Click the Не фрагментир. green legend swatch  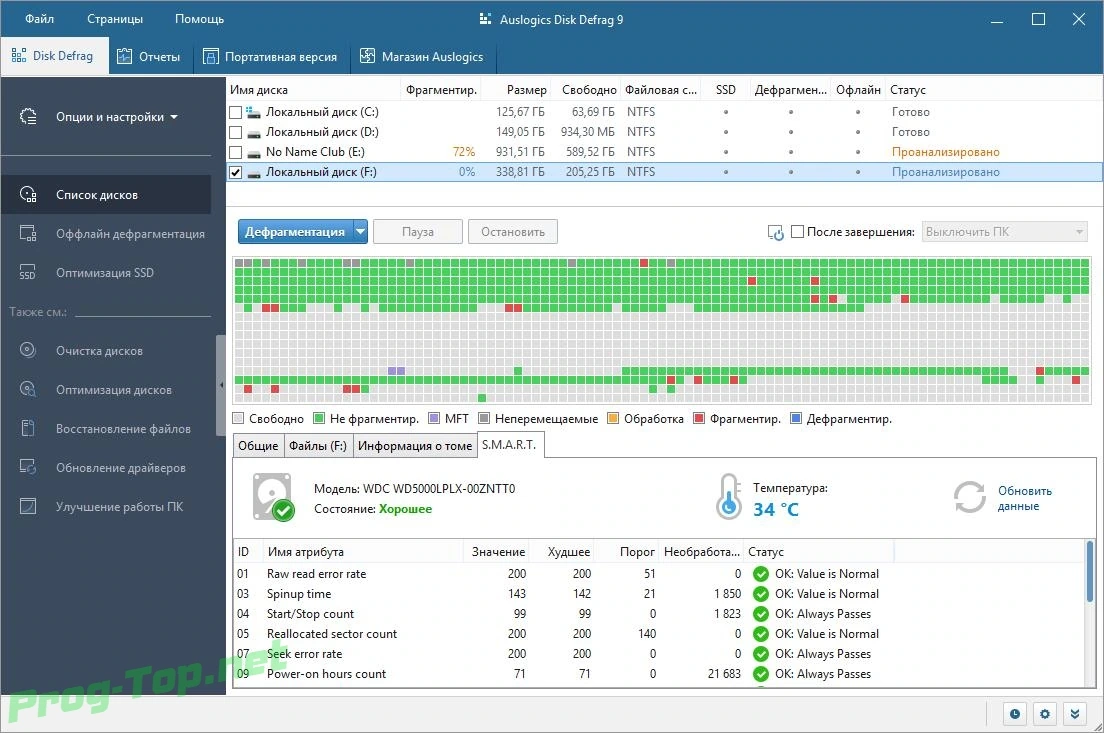click(x=319, y=419)
